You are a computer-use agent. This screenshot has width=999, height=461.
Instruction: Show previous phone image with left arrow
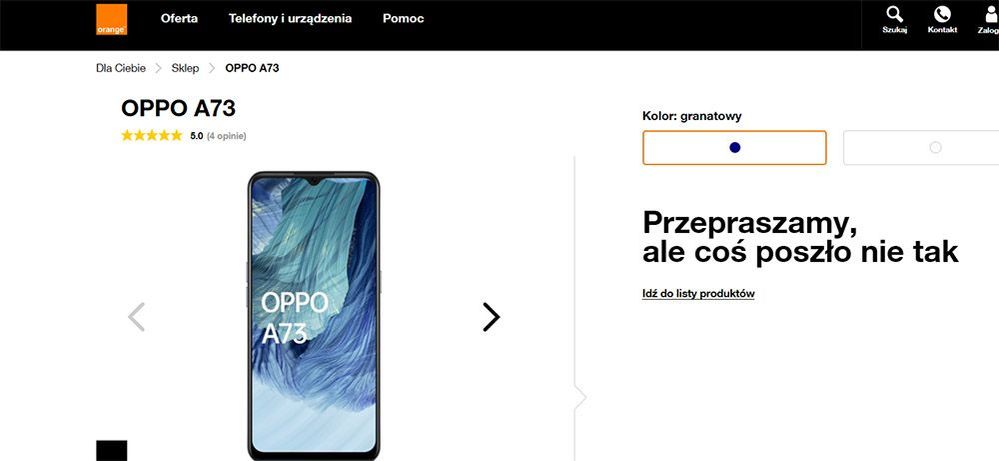pyautogui.click(x=136, y=316)
